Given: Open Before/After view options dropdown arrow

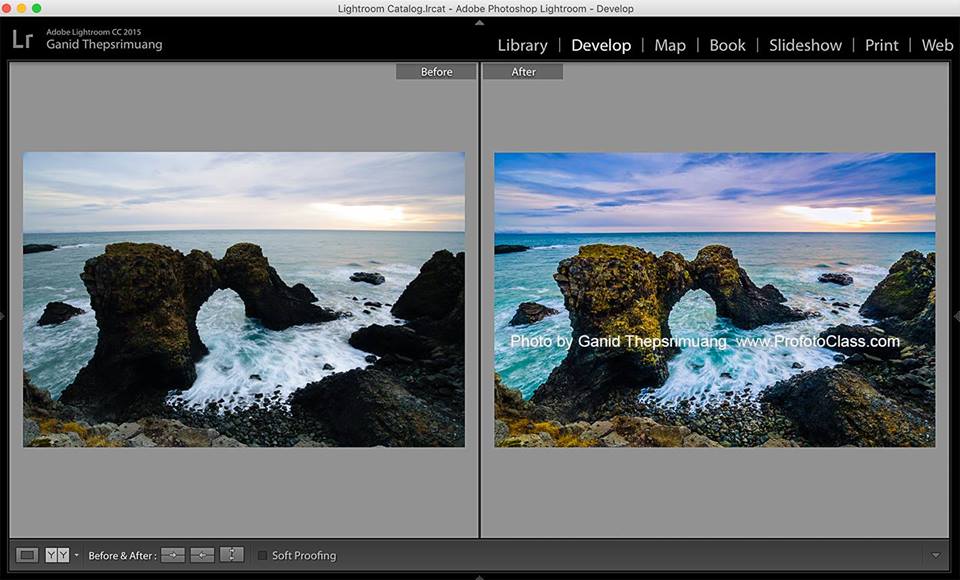Looking at the screenshot, I should coord(76,555).
